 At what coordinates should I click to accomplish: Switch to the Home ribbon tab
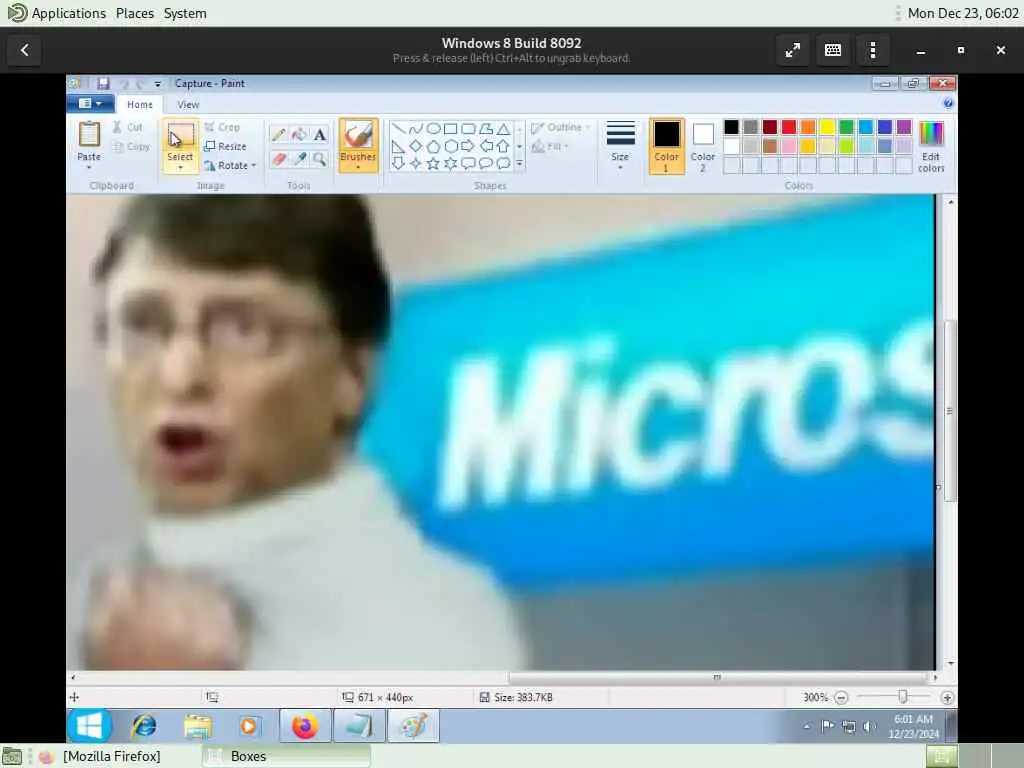coord(140,104)
